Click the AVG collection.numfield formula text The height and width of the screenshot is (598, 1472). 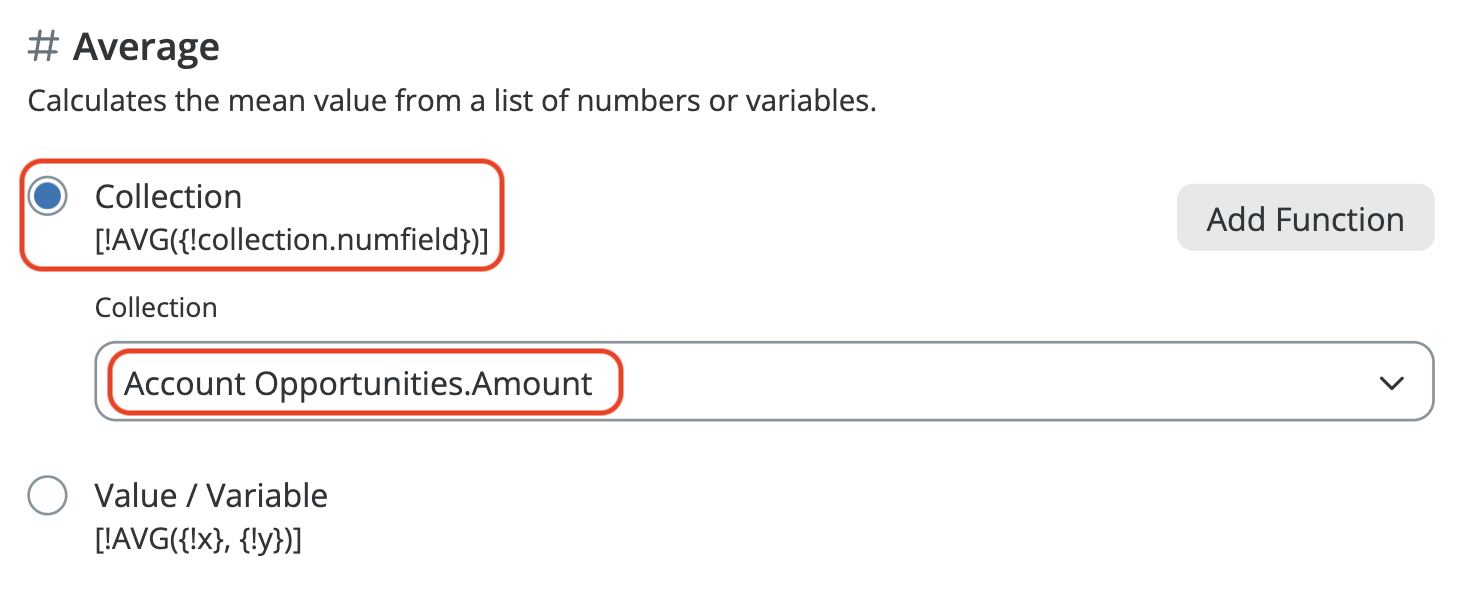click(x=291, y=240)
